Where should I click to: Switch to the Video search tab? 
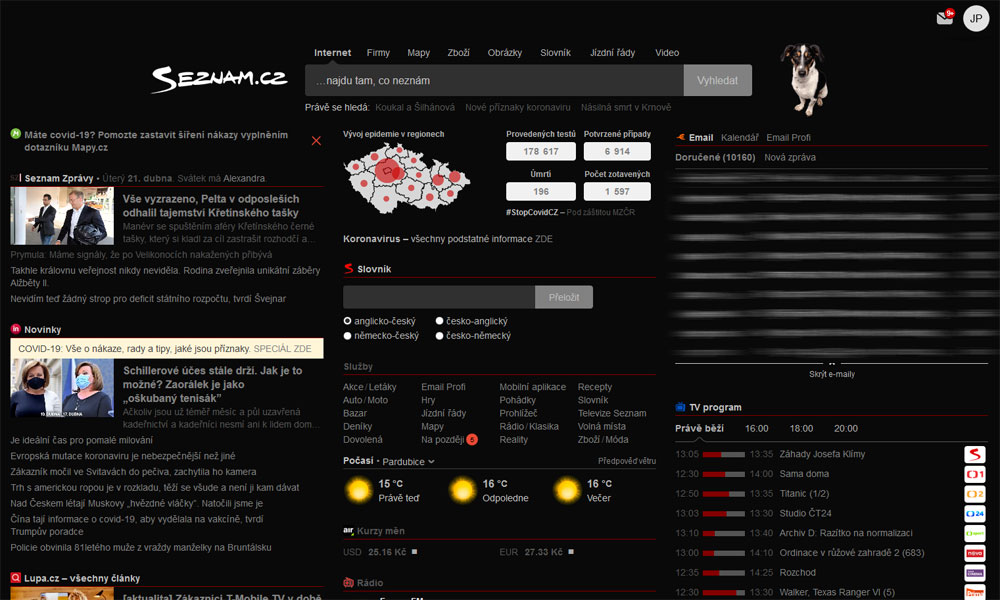(x=667, y=52)
